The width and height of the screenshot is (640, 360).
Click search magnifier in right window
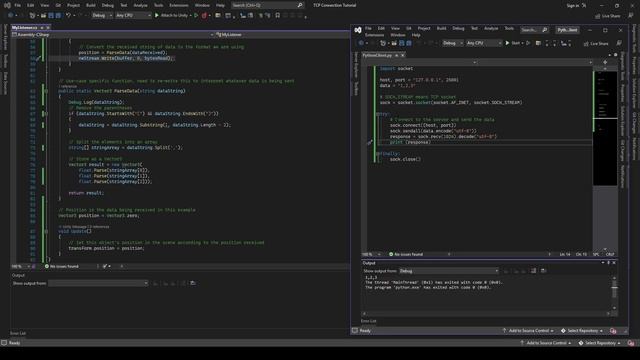pos(544,30)
